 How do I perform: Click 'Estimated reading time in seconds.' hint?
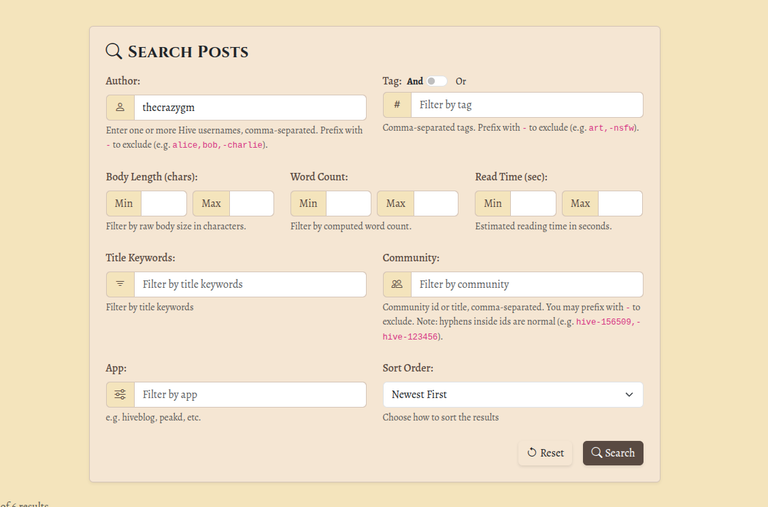point(543,226)
